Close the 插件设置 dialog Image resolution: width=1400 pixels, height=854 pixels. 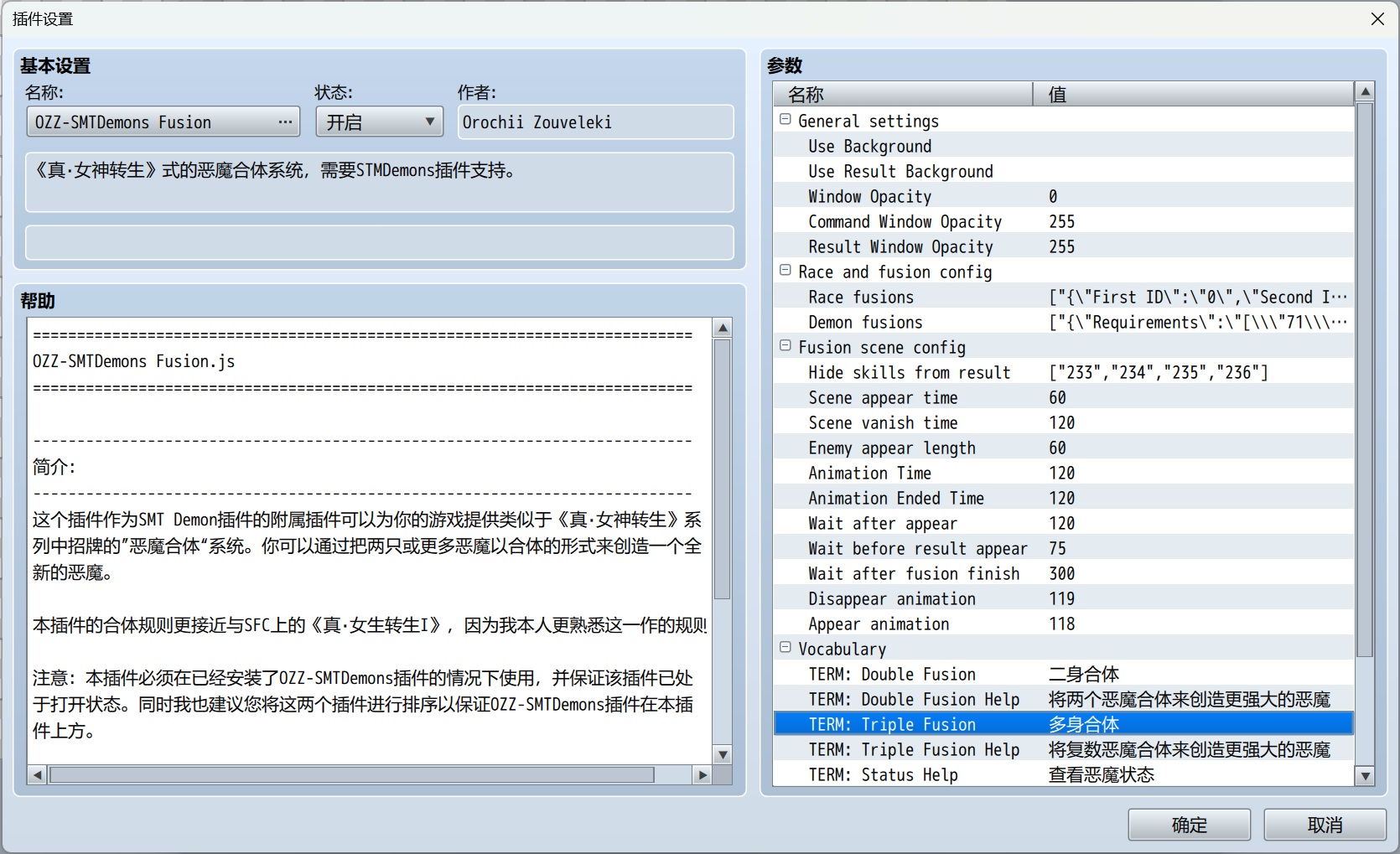pos(1377,18)
